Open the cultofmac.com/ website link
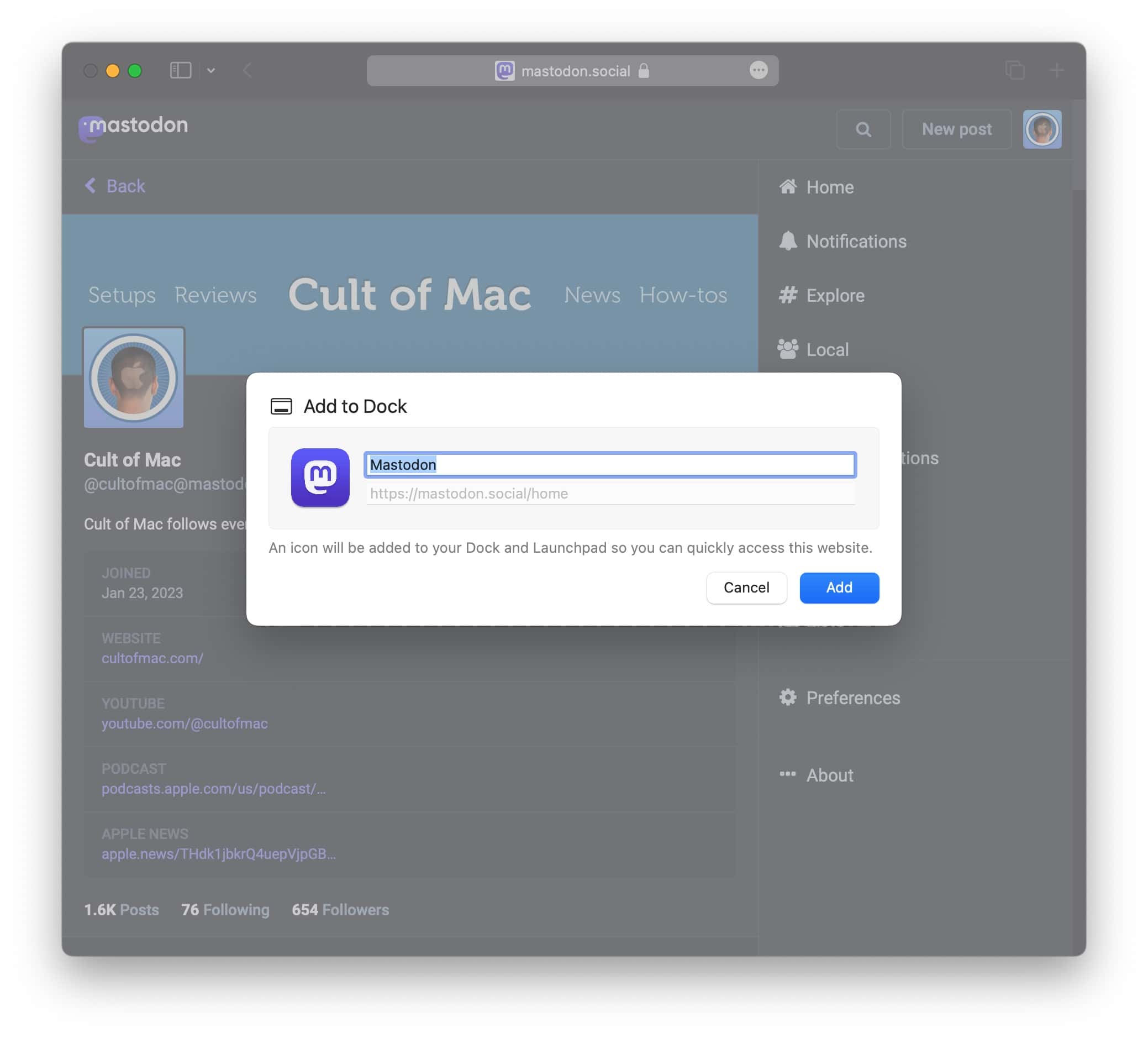Image resolution: width=1148 pixels, height=1038 pixels. pos(152,658)
